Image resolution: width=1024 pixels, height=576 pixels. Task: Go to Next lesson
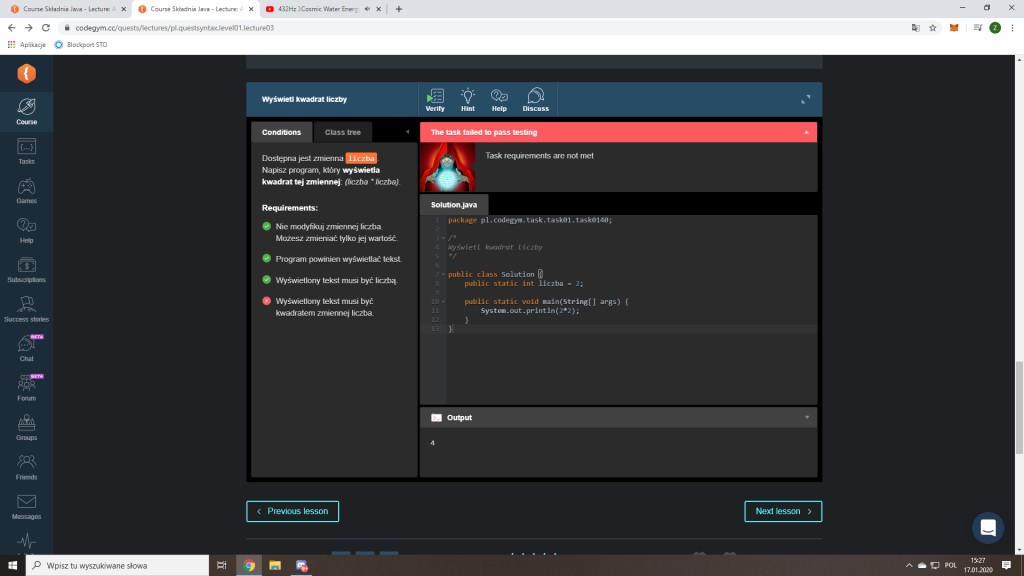click(783, 511)
